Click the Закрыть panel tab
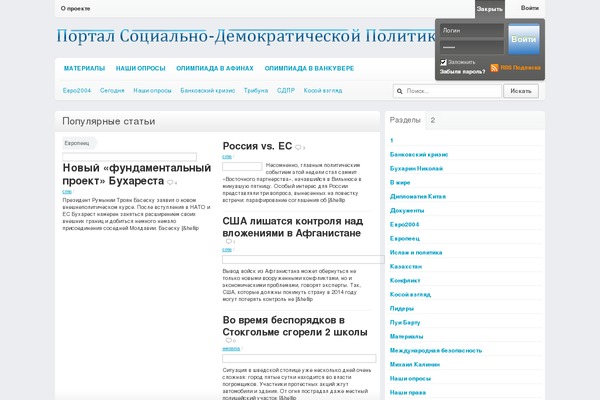This screenshot has width=600, height=400. pyautogui.click(x=490, y=9)
